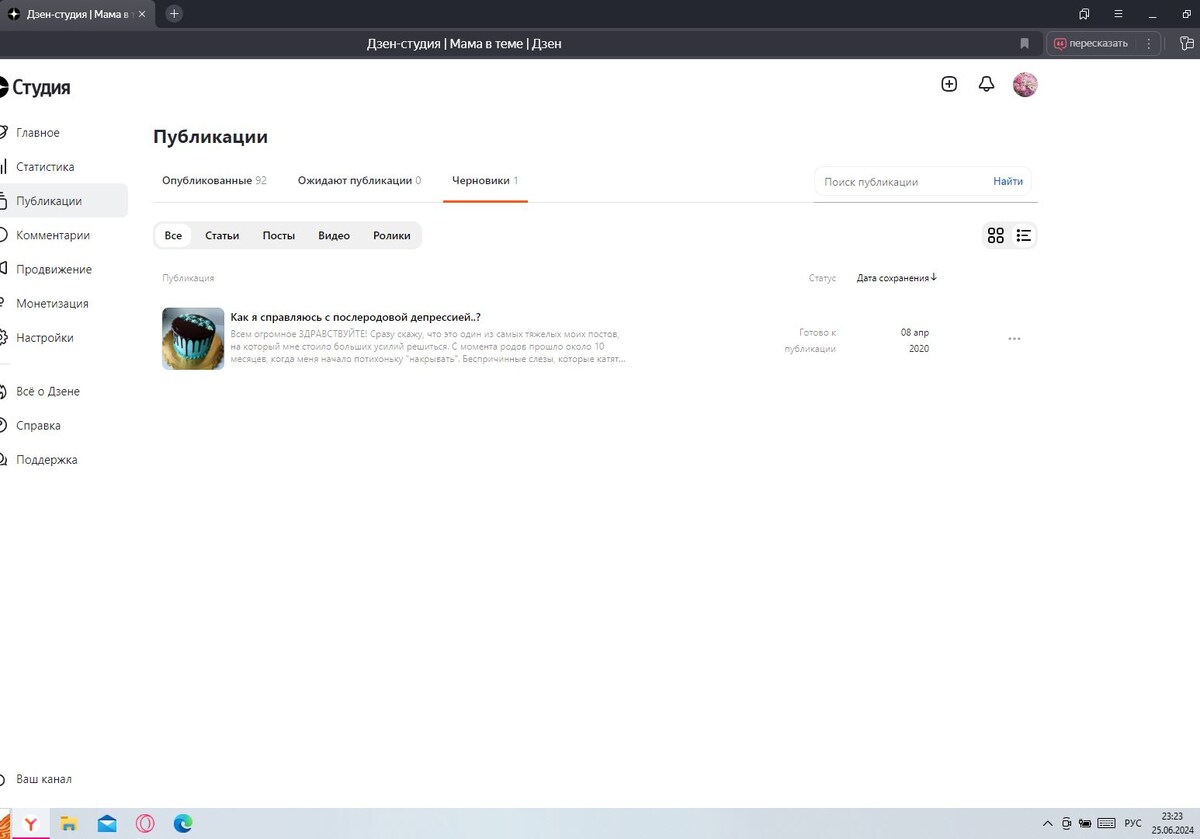Open Настройки in the sidebar
1200x839 pixels.
pyautogui.click(x=45, y=337)
